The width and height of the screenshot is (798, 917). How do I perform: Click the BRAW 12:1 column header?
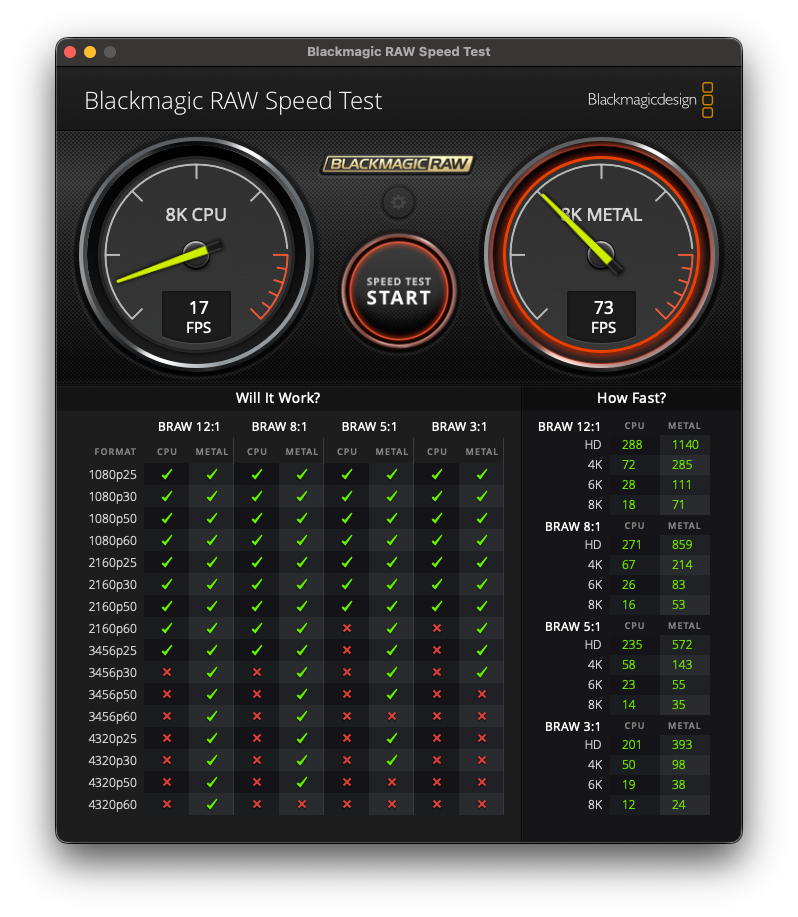189,427
